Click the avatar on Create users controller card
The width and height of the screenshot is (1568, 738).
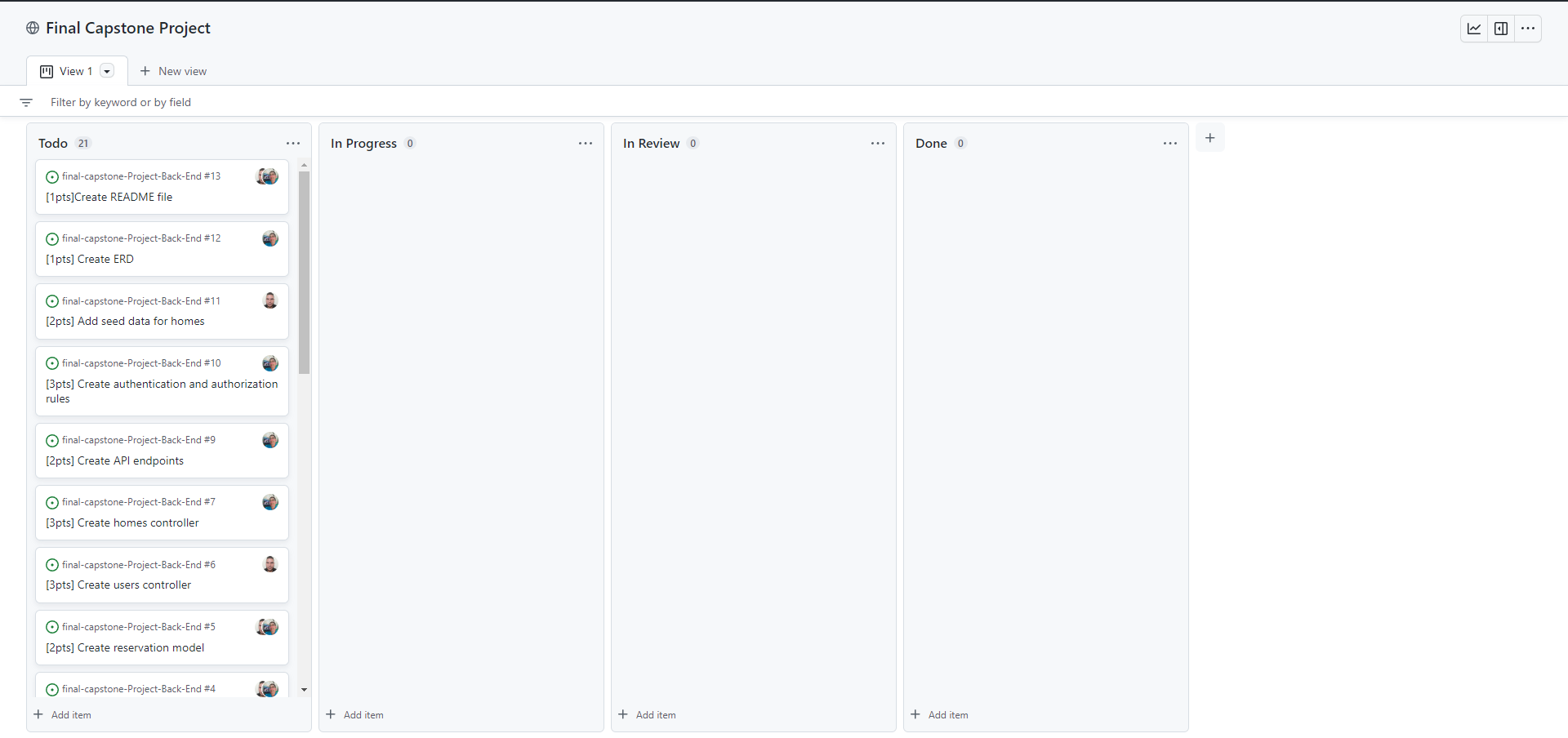click(270, 563)
